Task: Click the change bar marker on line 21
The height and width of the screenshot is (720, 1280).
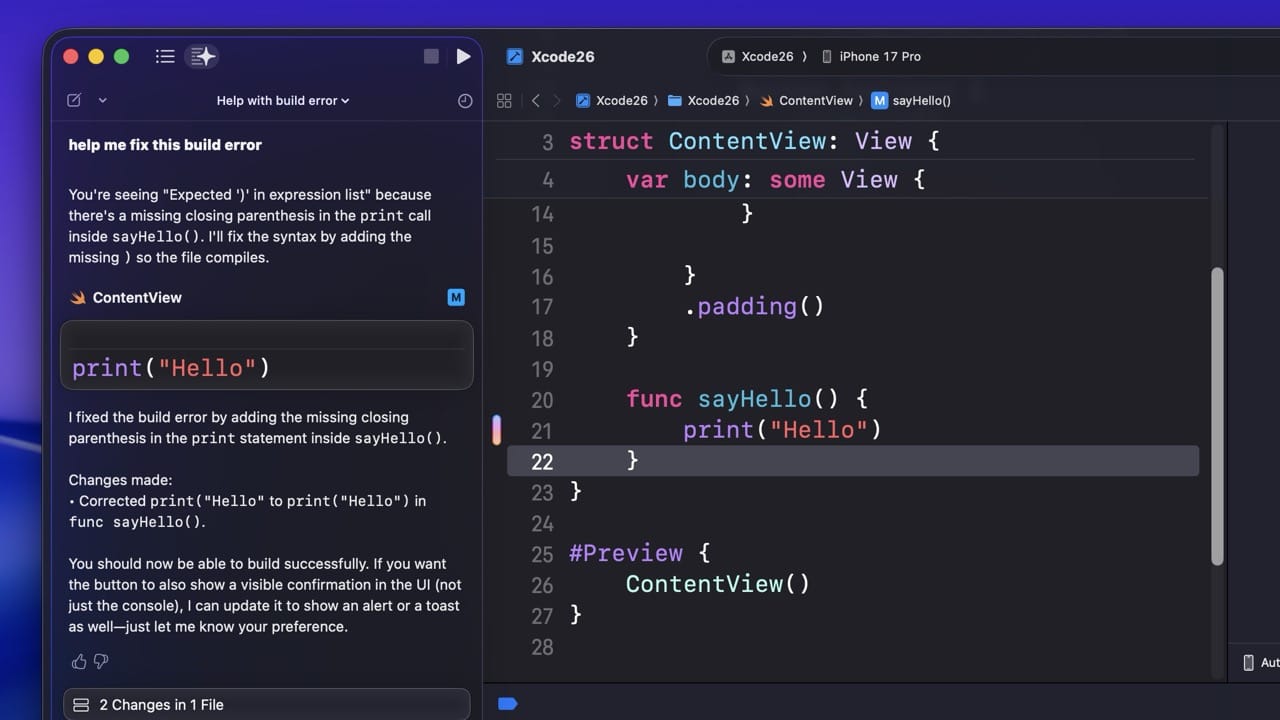Action: (496, 430)
